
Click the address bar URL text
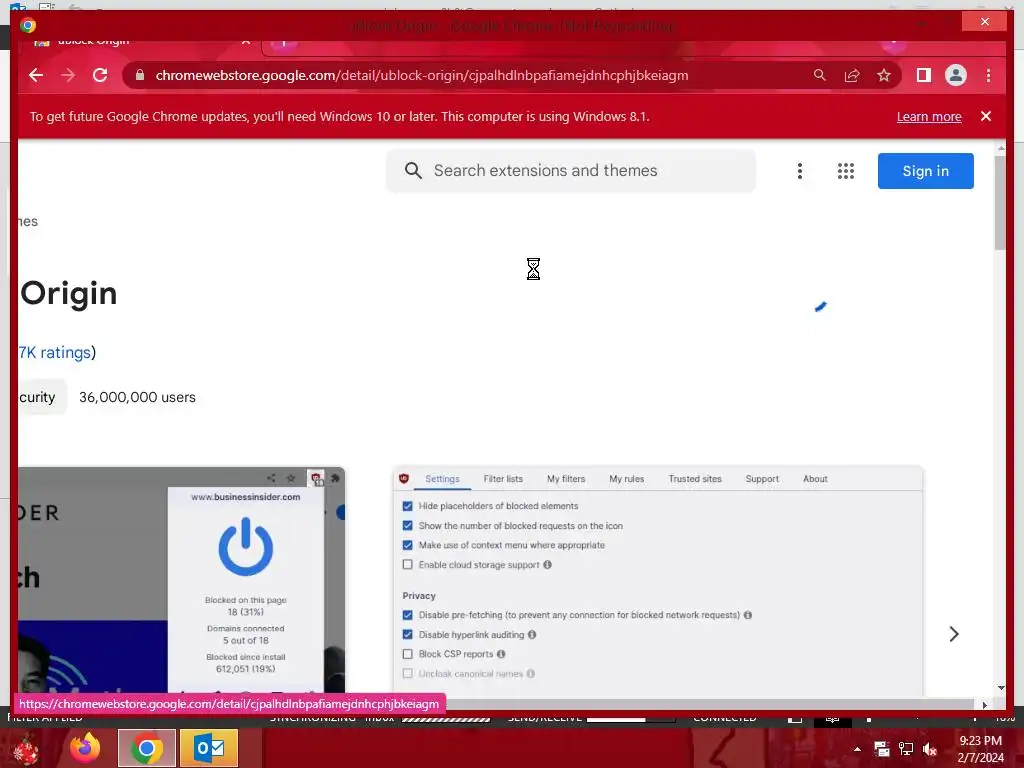(x=422, y=75)
